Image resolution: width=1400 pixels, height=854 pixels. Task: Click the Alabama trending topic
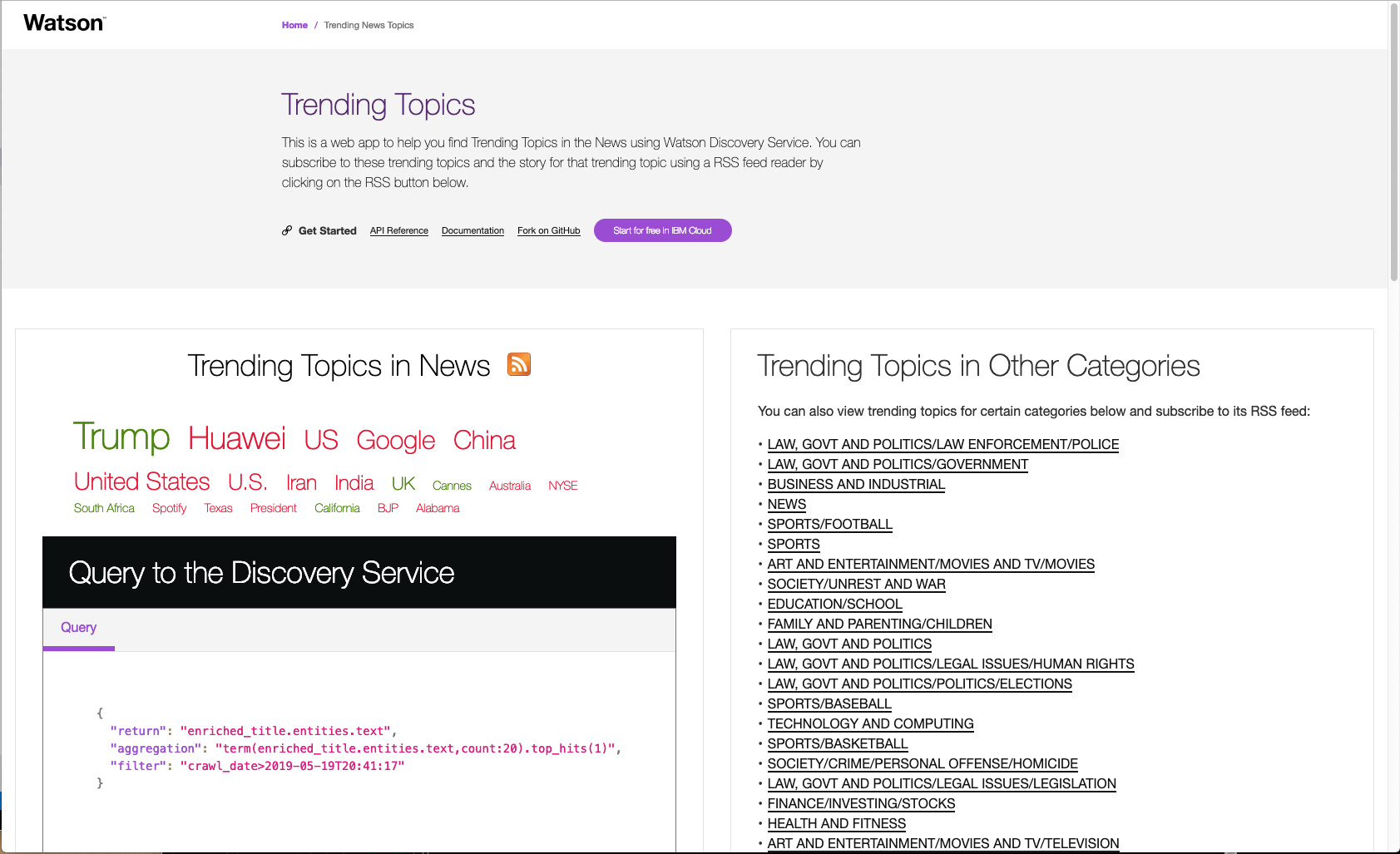point(438,508)
